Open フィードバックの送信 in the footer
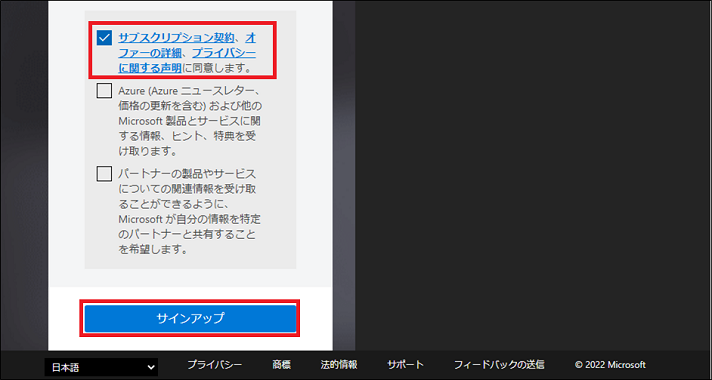The image size is (712, 380). click(x=499, y=365)
